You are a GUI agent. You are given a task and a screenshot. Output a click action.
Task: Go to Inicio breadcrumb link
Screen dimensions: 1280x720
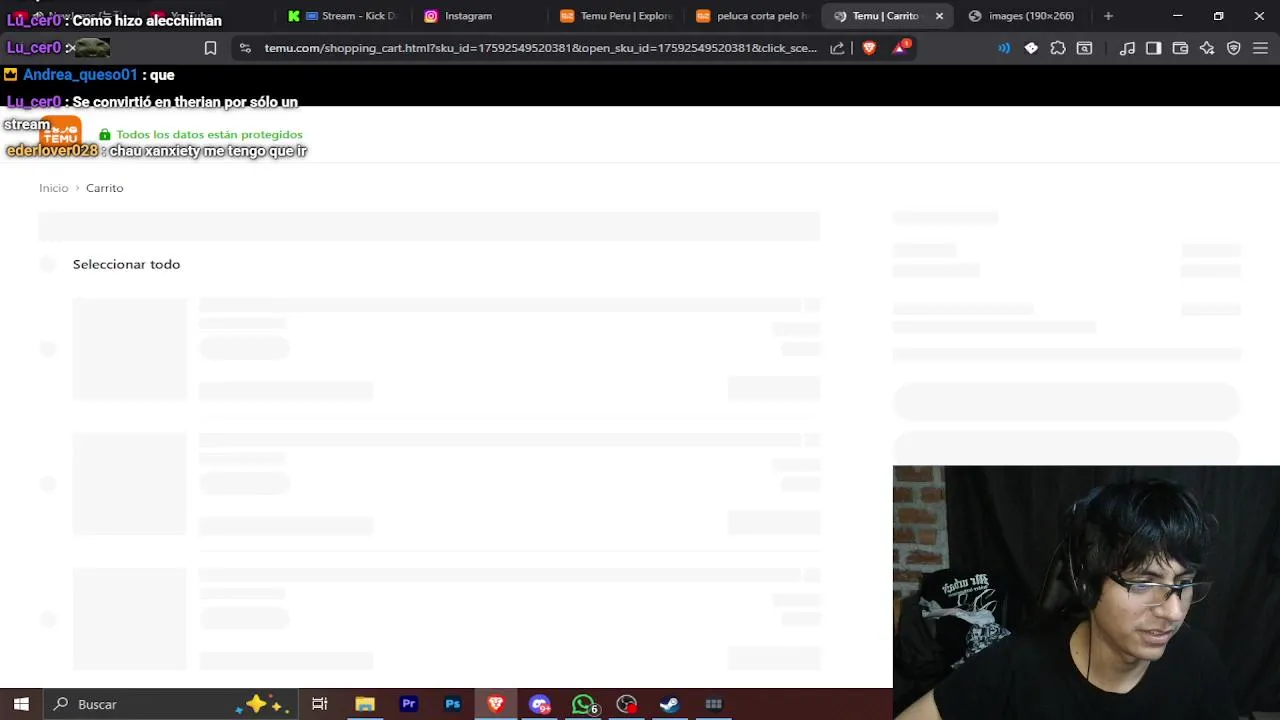point(54,188)
